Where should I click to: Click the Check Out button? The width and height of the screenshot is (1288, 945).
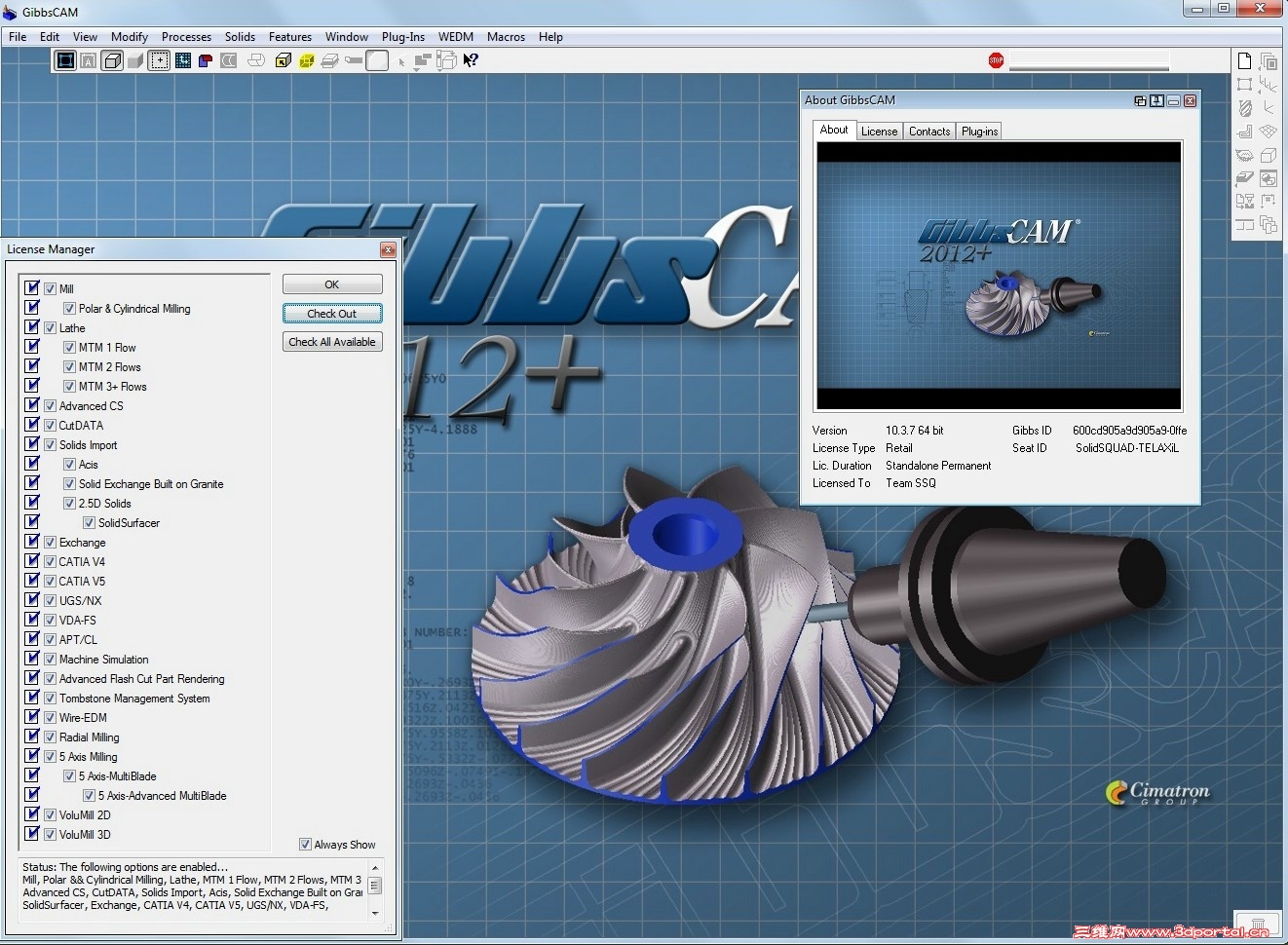pos(332,314)
